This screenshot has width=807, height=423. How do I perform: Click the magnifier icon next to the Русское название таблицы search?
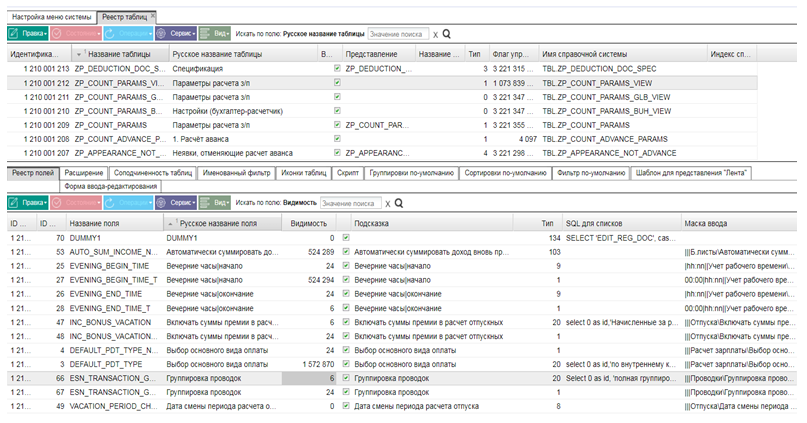[447, 34]
